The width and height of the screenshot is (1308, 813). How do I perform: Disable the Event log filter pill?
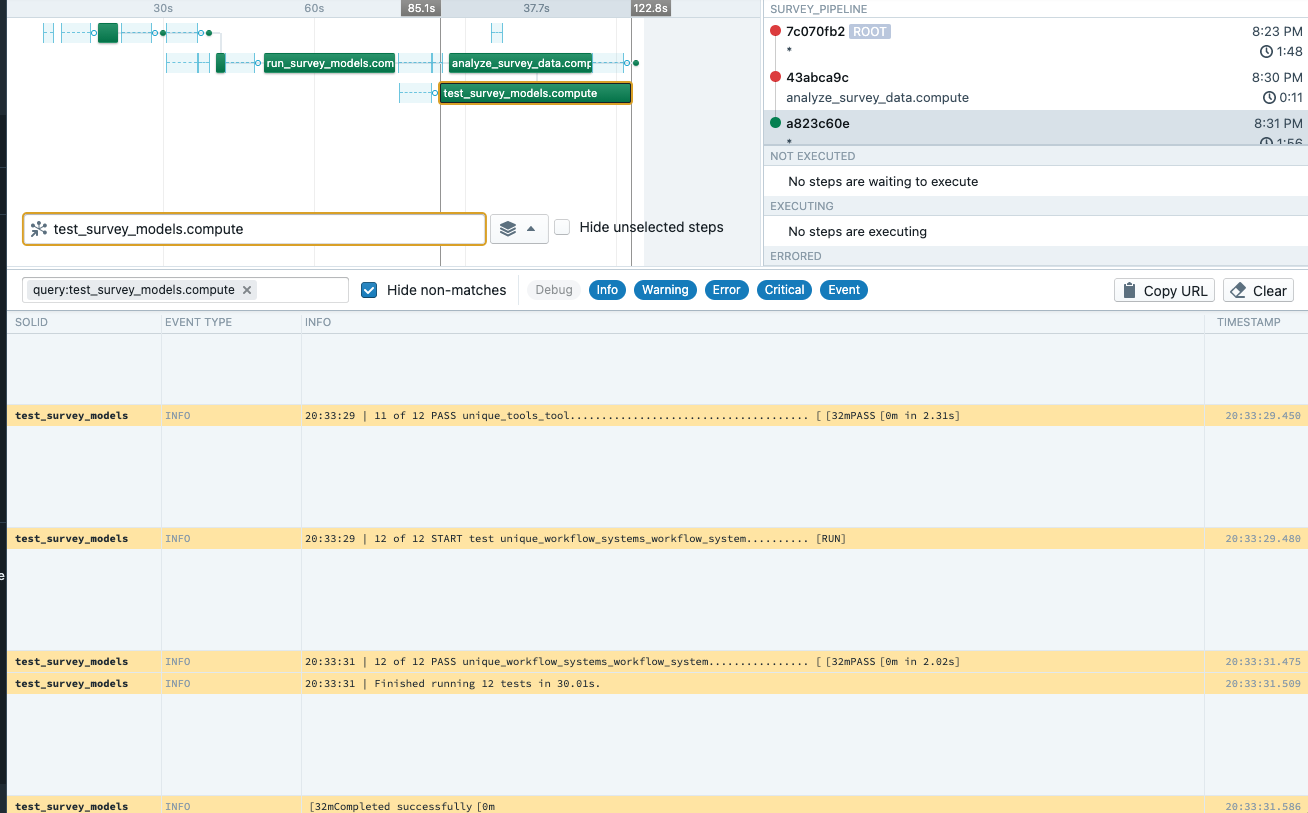843,290
